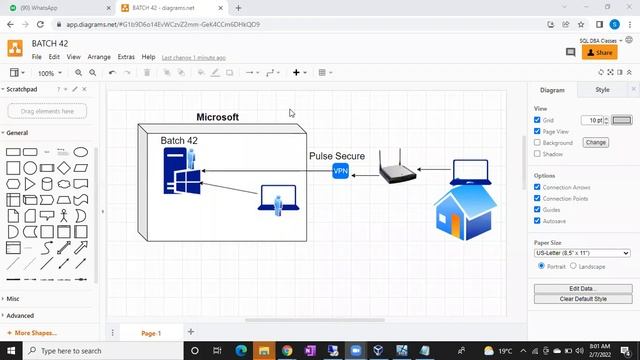Open the File menu
This screenshot has width=640, height=360.
click(37, 57)
